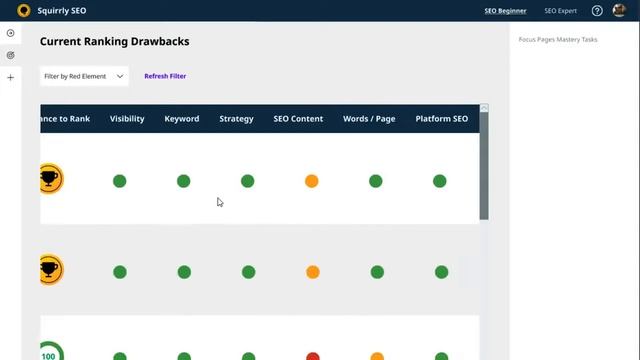Click the Visibility column header
Viewport: 640px width, 360px height.
pyautogui.click(x=127, y=119)
